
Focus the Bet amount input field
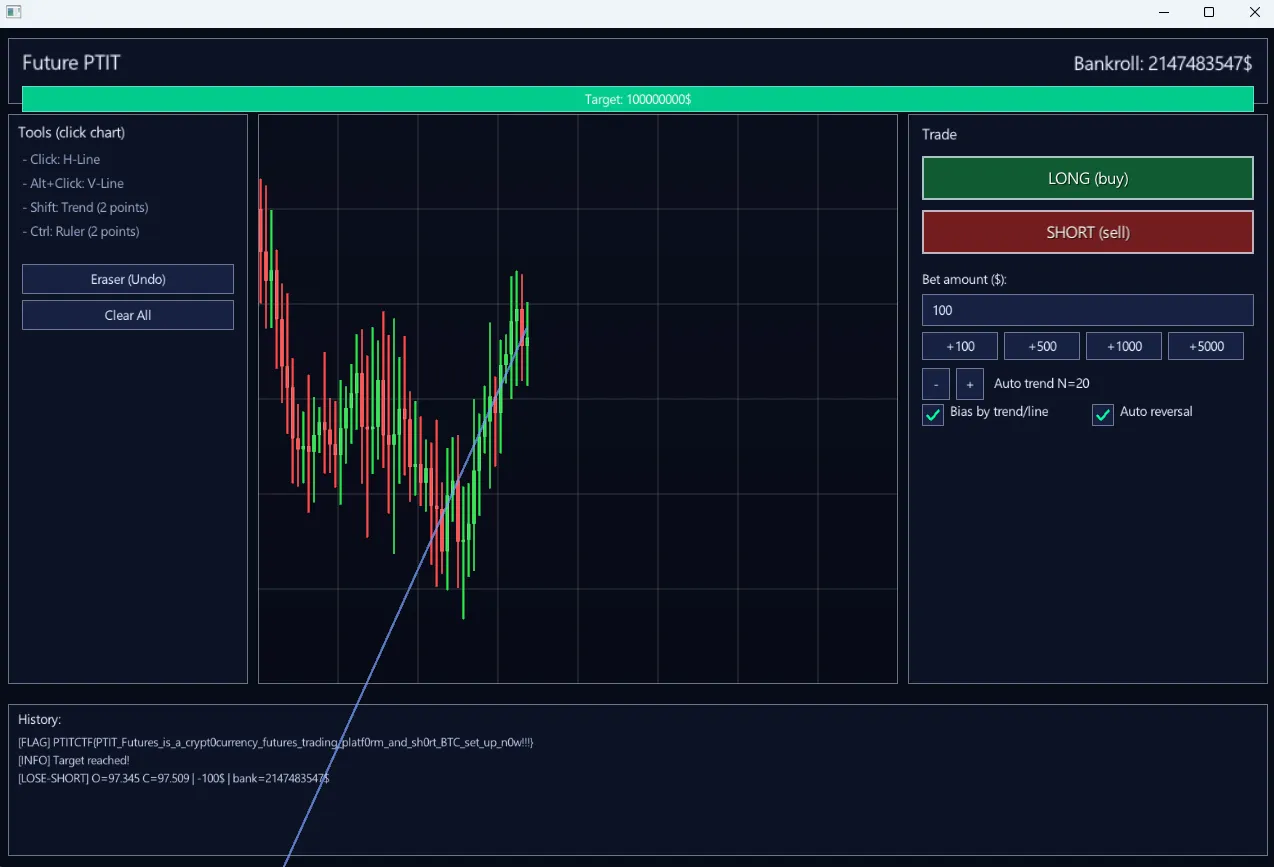[x=1087, y=310]
